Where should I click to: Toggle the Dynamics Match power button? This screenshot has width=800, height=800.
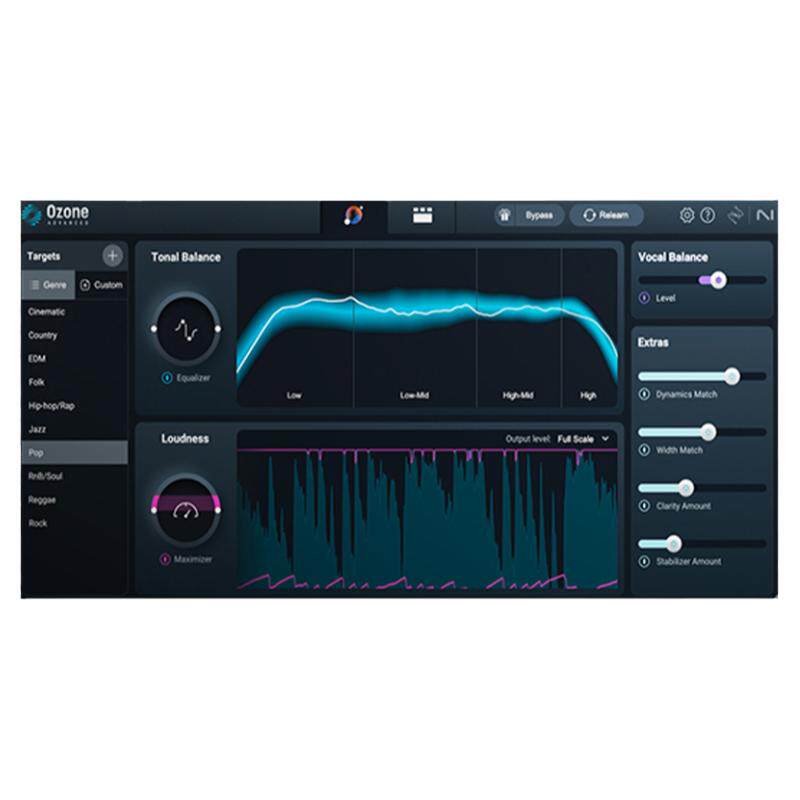point(644,394)
